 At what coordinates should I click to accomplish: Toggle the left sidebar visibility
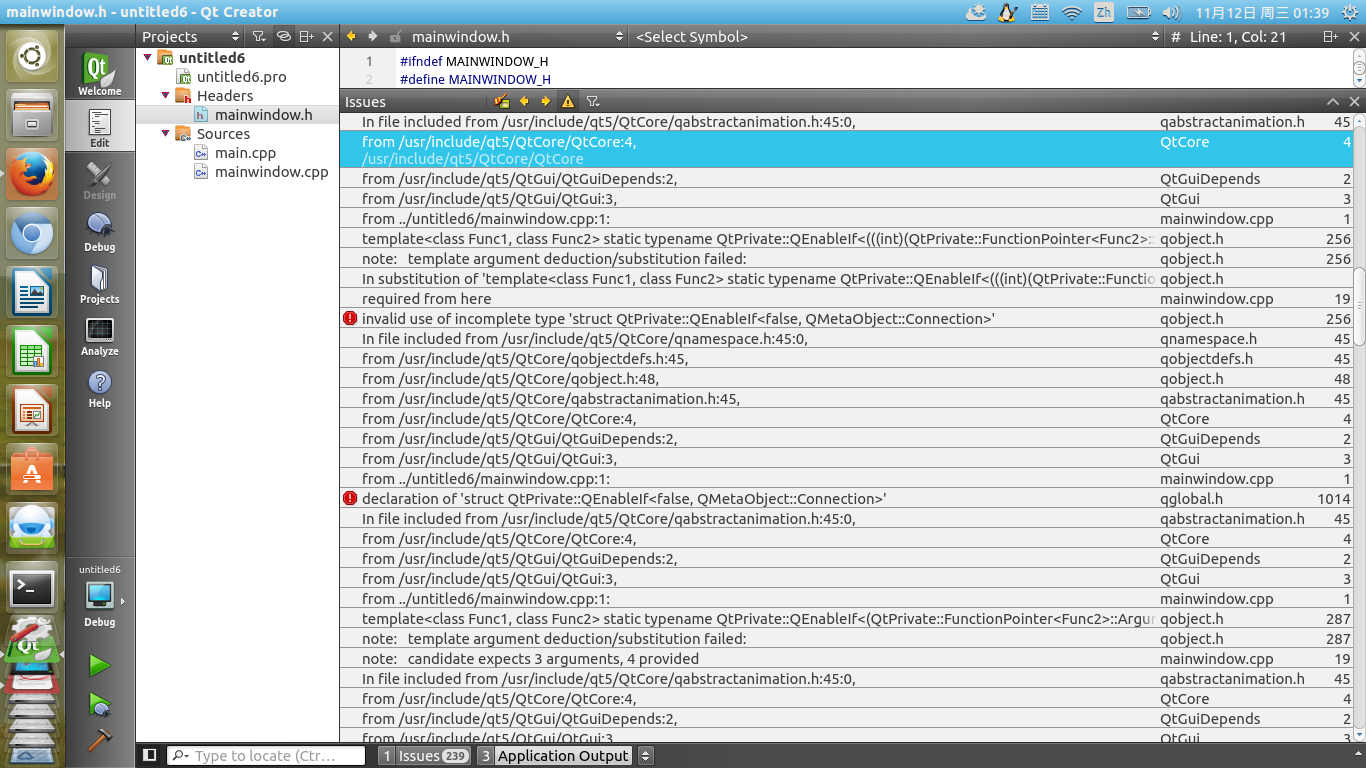click(x=150, y=755)
